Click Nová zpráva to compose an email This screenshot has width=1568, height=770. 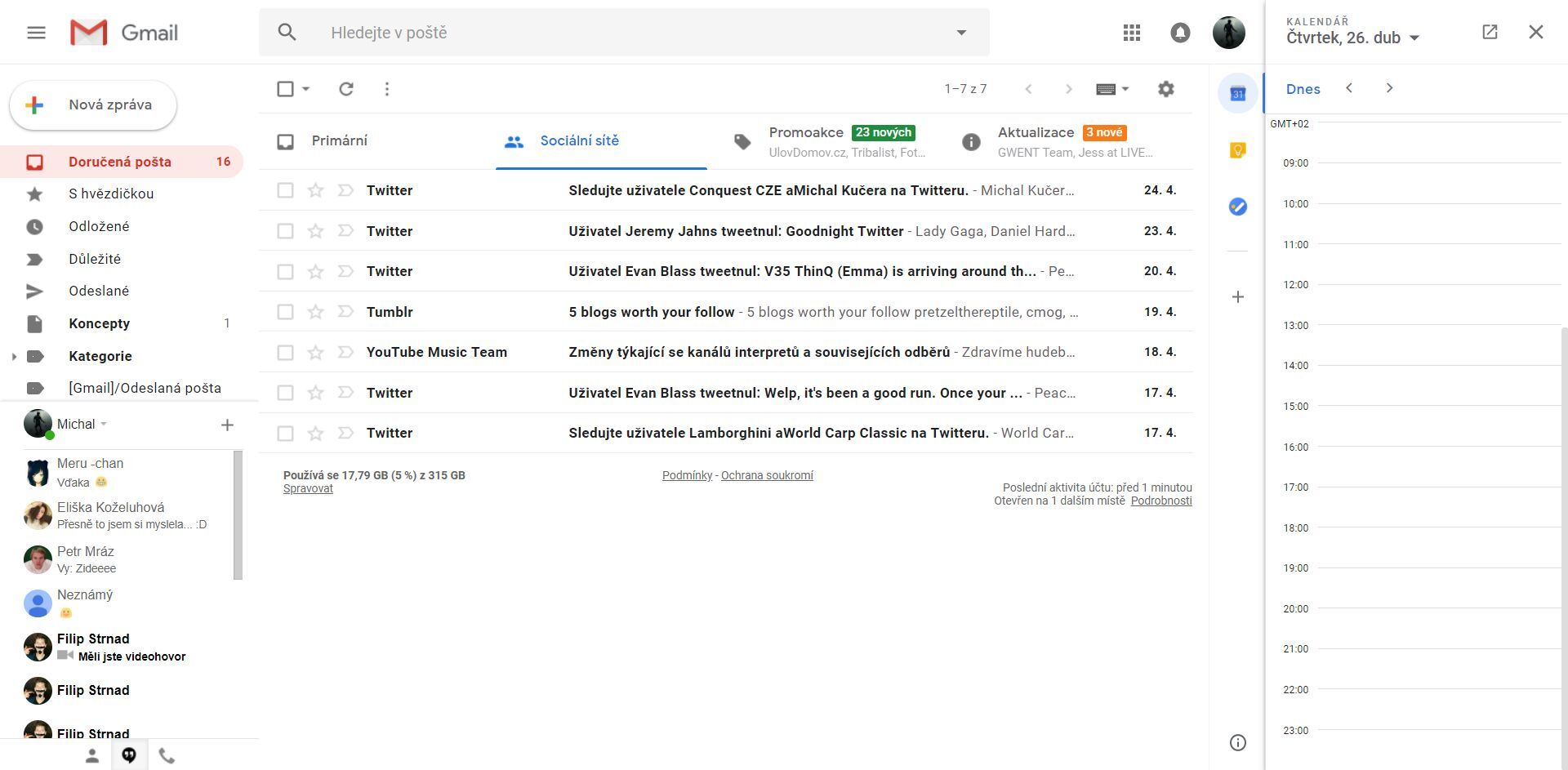click(92, 105)
